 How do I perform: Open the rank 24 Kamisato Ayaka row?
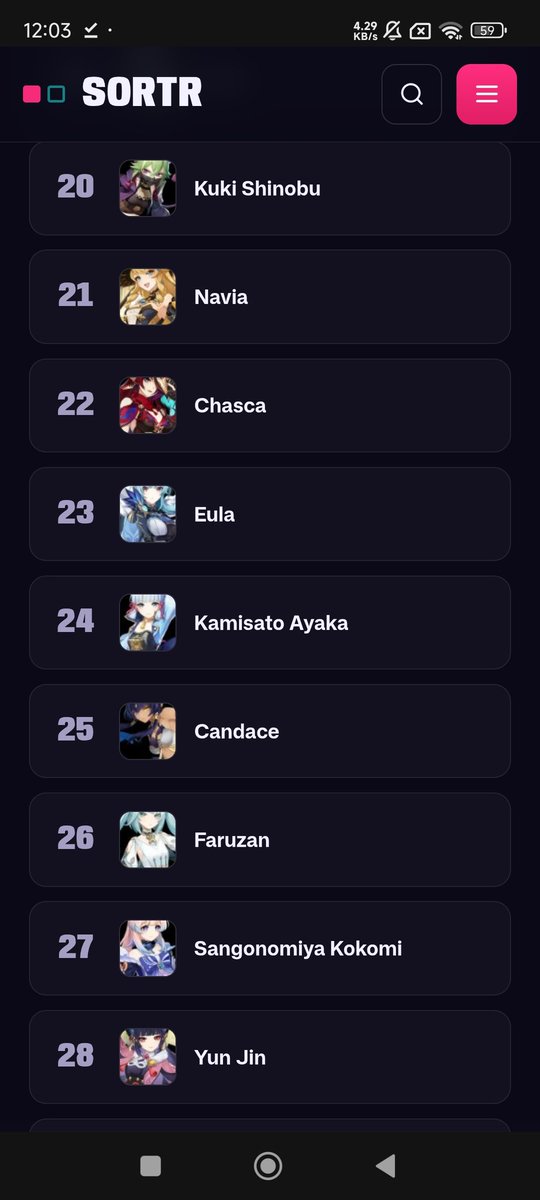(x=270, y=623)
